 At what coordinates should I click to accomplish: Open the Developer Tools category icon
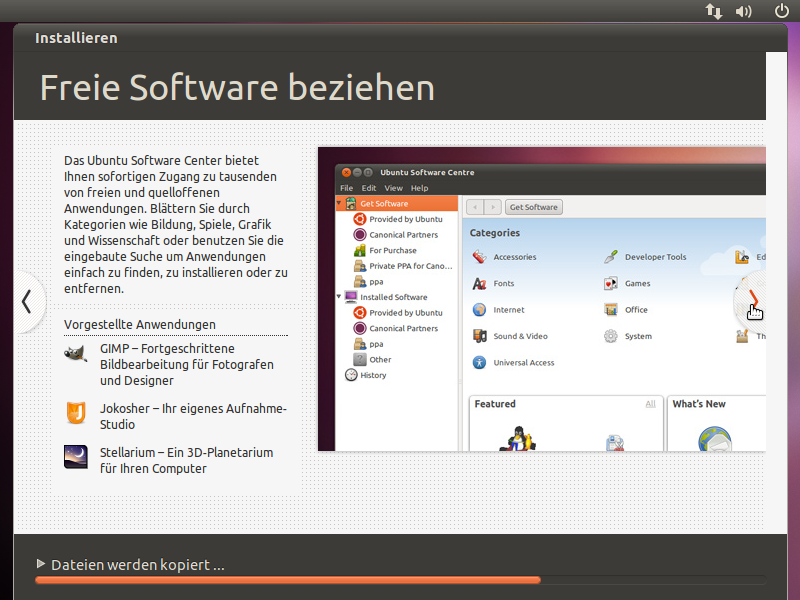tap(611, 257)
